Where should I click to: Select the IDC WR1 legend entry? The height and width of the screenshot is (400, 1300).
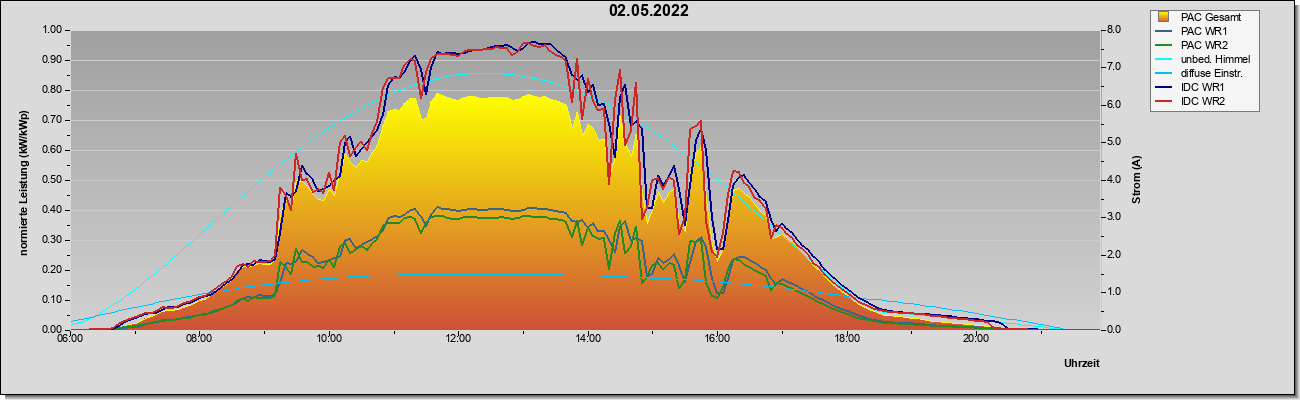tap(1195, 88)
